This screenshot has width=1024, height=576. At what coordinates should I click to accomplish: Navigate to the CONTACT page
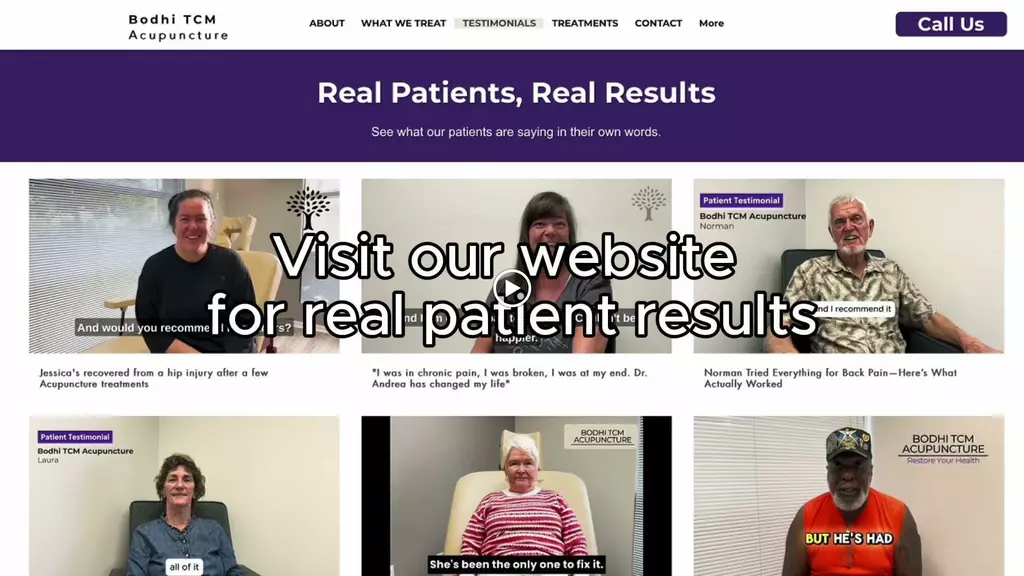coord(658,24)
